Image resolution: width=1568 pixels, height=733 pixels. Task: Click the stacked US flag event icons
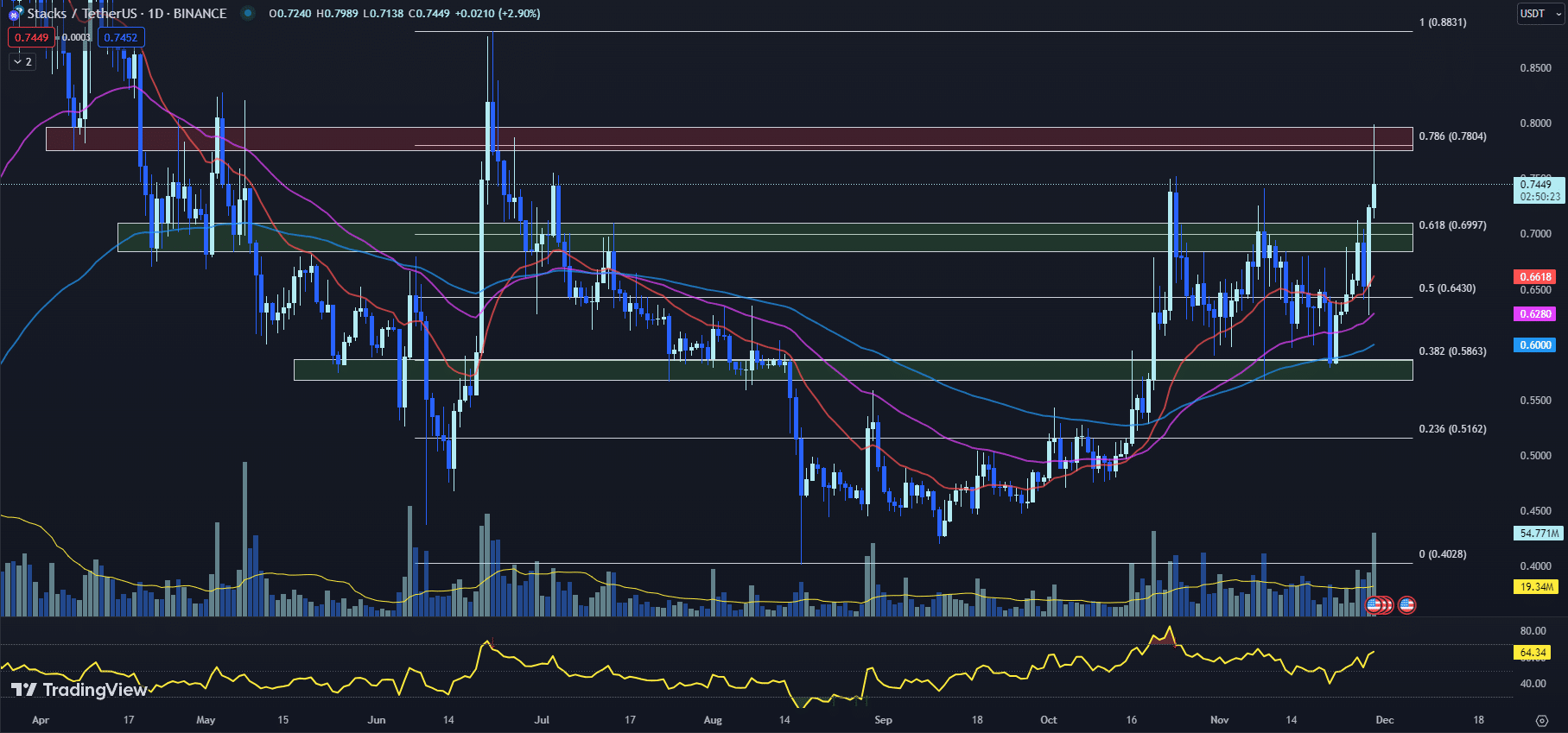coord(1378,605)
